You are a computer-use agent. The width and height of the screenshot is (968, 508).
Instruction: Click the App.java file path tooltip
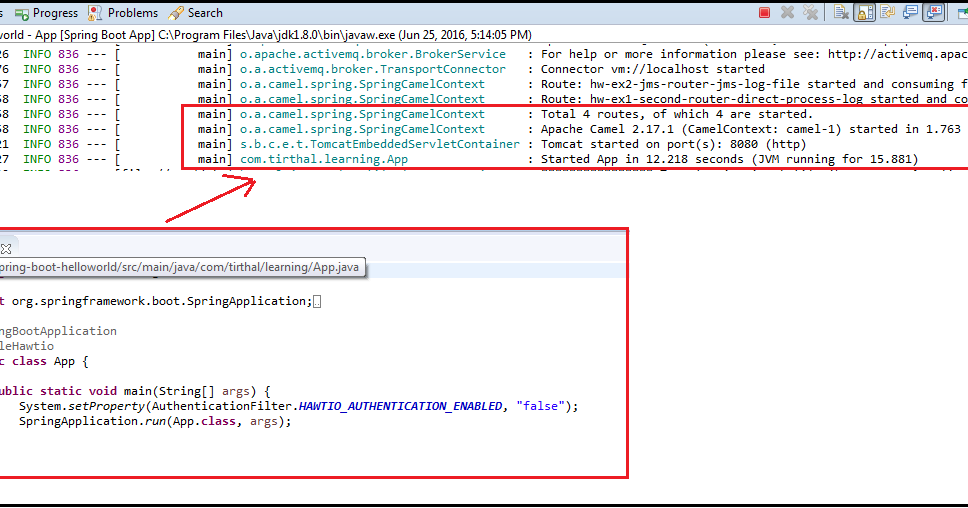pos(183,267)
